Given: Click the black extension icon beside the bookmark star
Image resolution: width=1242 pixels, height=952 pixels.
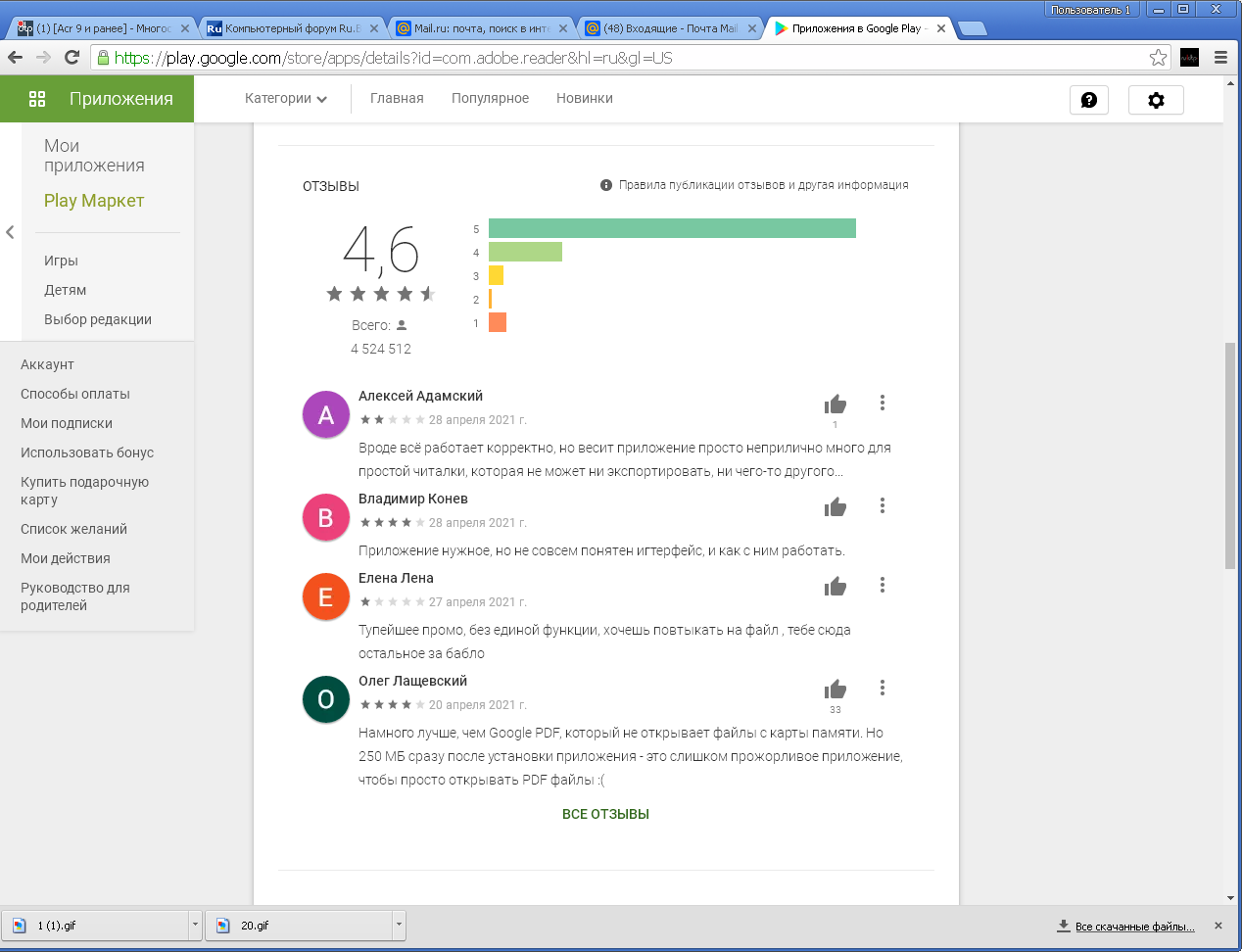Looking at the screenshot, I should 1189,58.
